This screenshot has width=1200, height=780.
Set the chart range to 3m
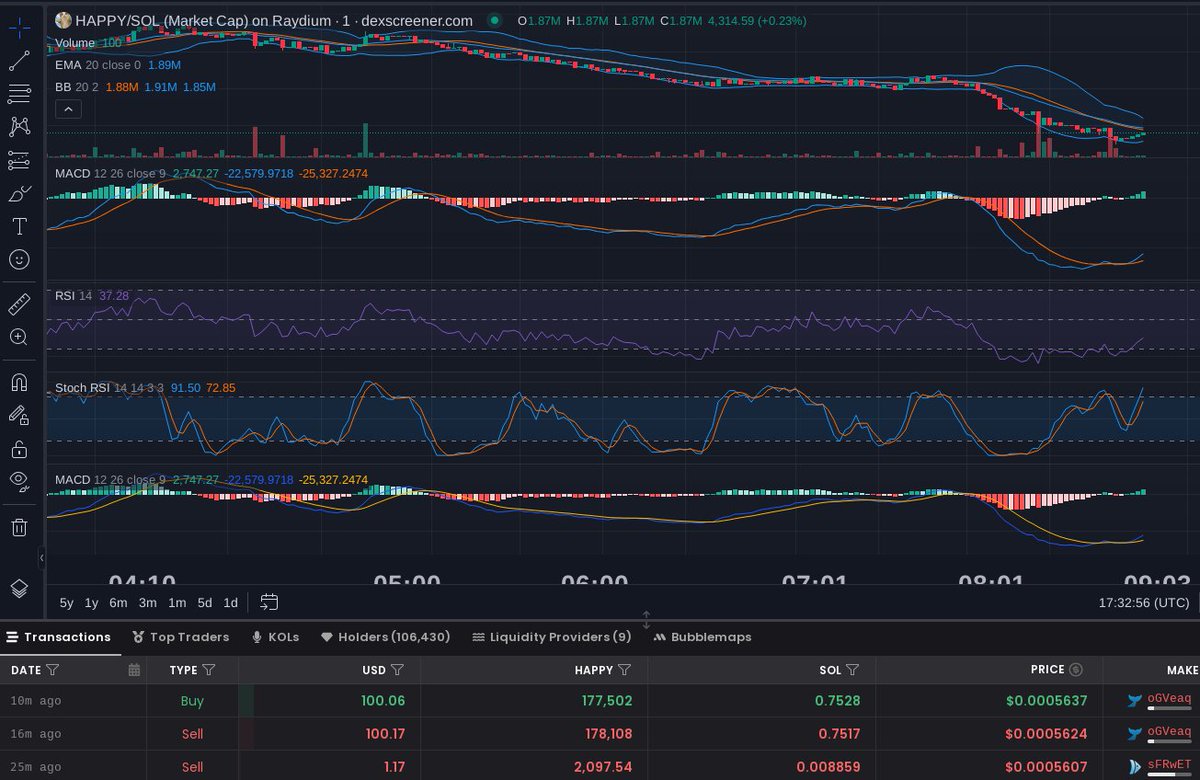[147, 603]
